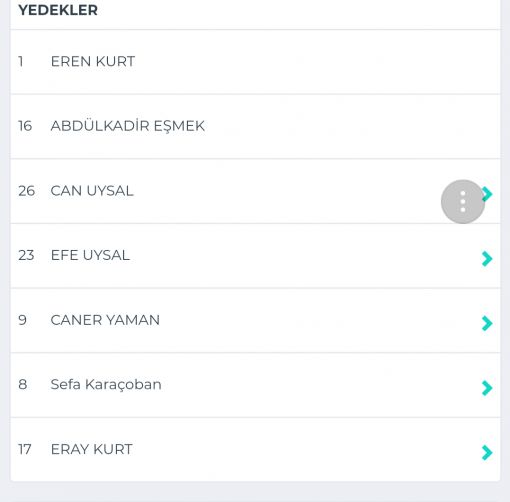Open the chevron arrow beside EFE UYSAL
510x502 pixels.
point(487,259)
